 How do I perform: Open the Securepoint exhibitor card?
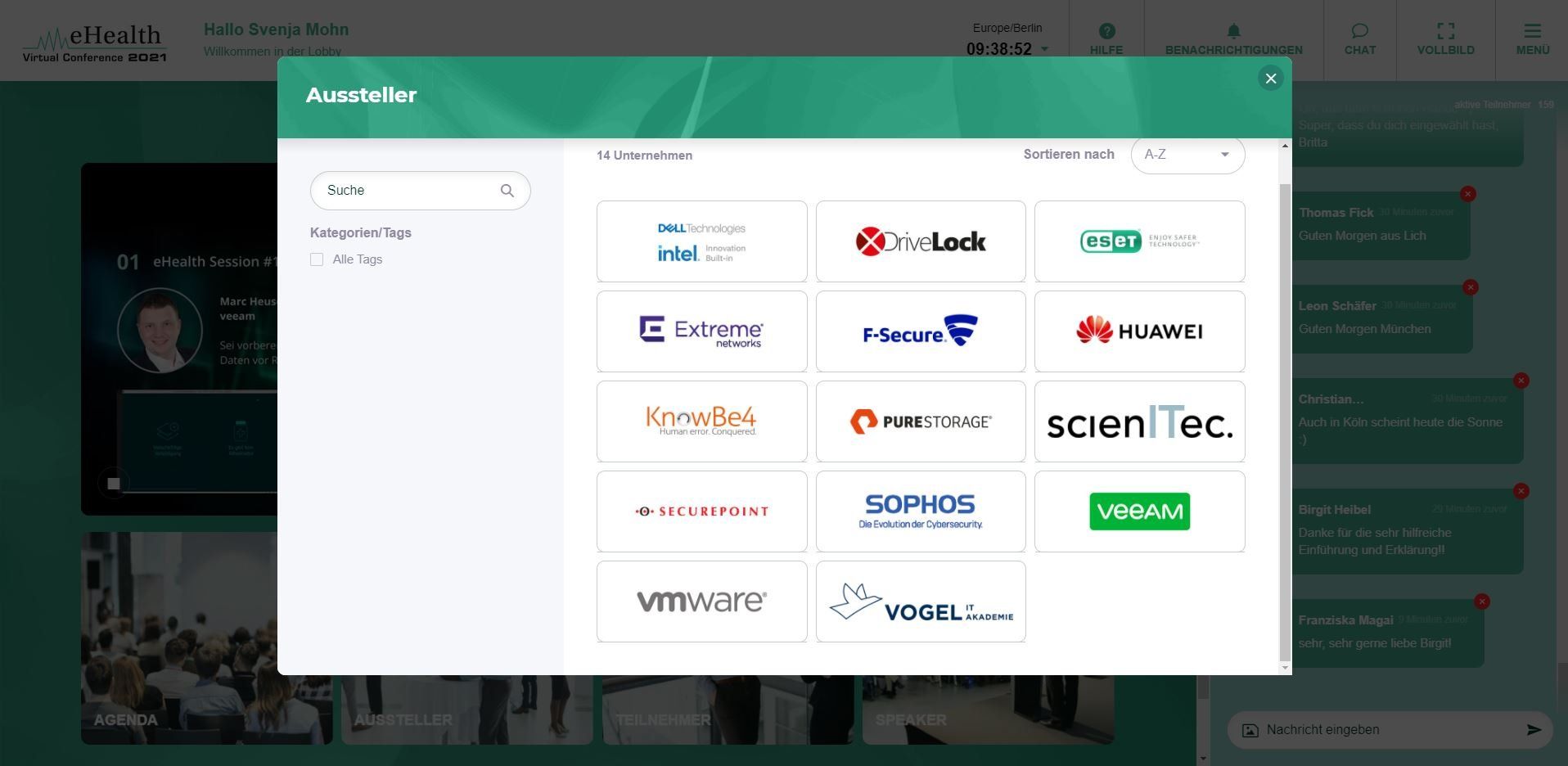pyautogui.click(x=701, y=511)
